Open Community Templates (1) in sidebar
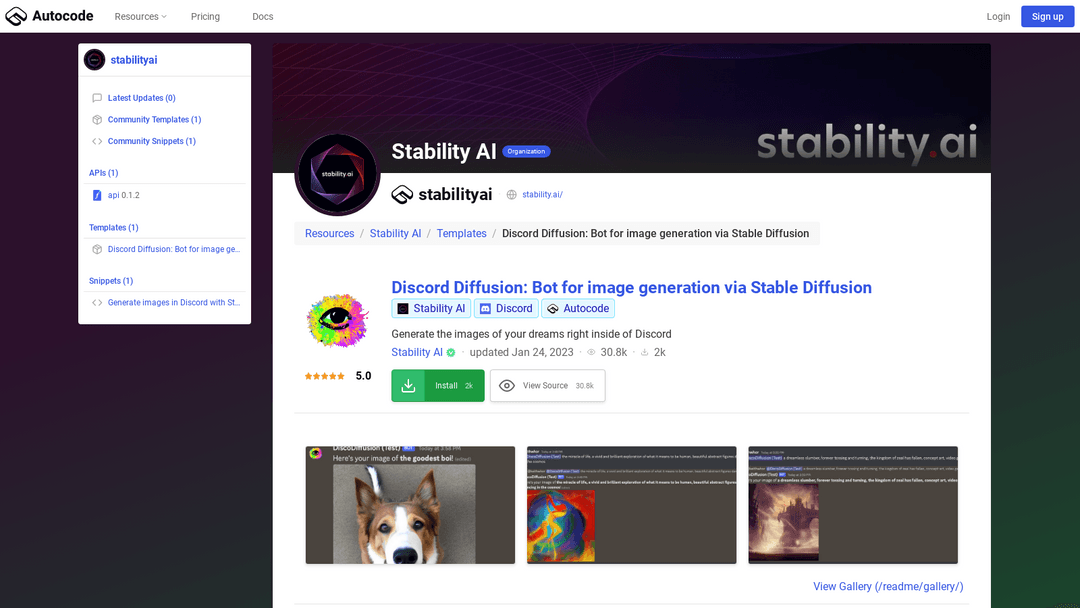The height and width of the screenshot is (608, 1080). [x=154, y=120]
